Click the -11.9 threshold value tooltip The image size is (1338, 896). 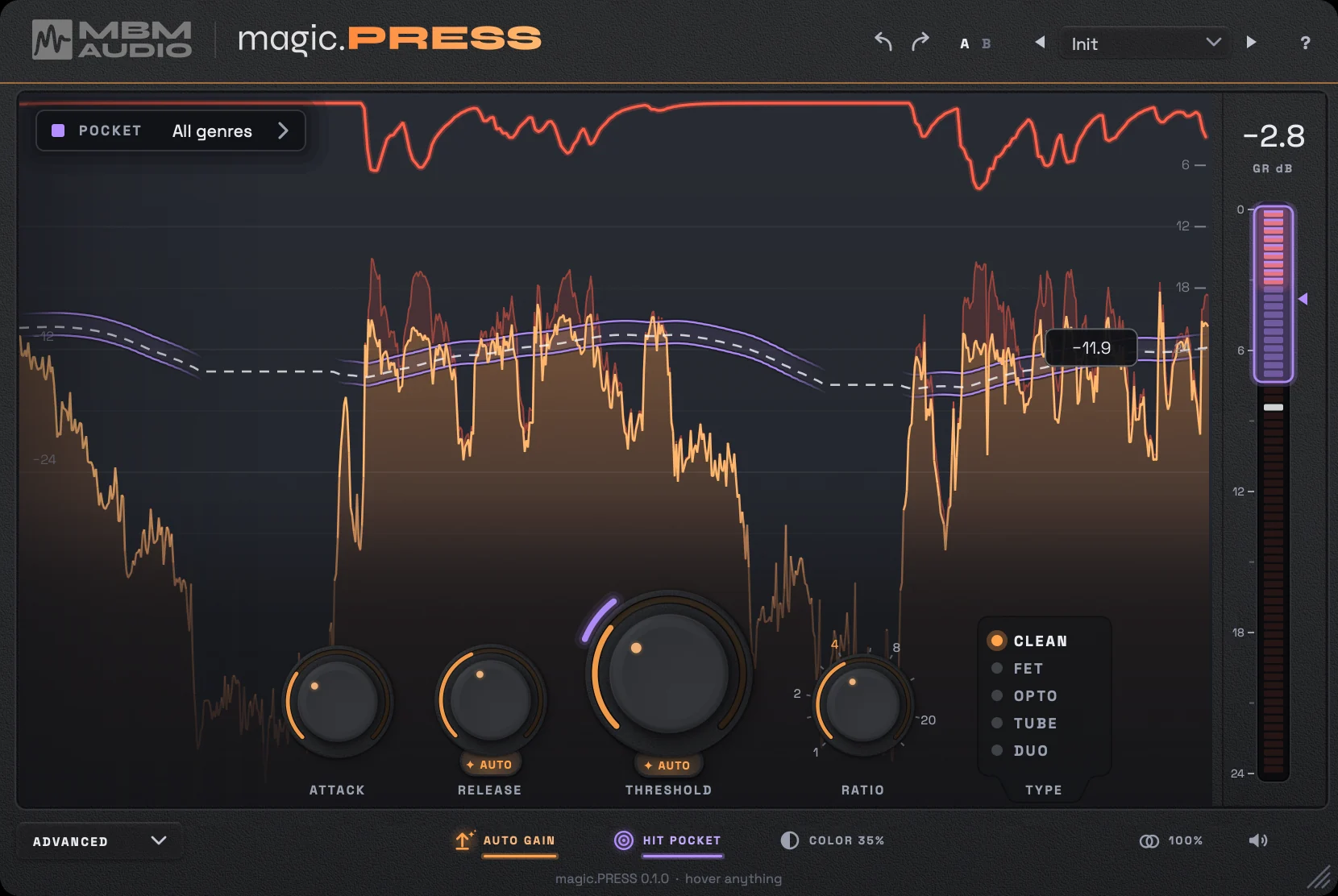click(1091, 348)
